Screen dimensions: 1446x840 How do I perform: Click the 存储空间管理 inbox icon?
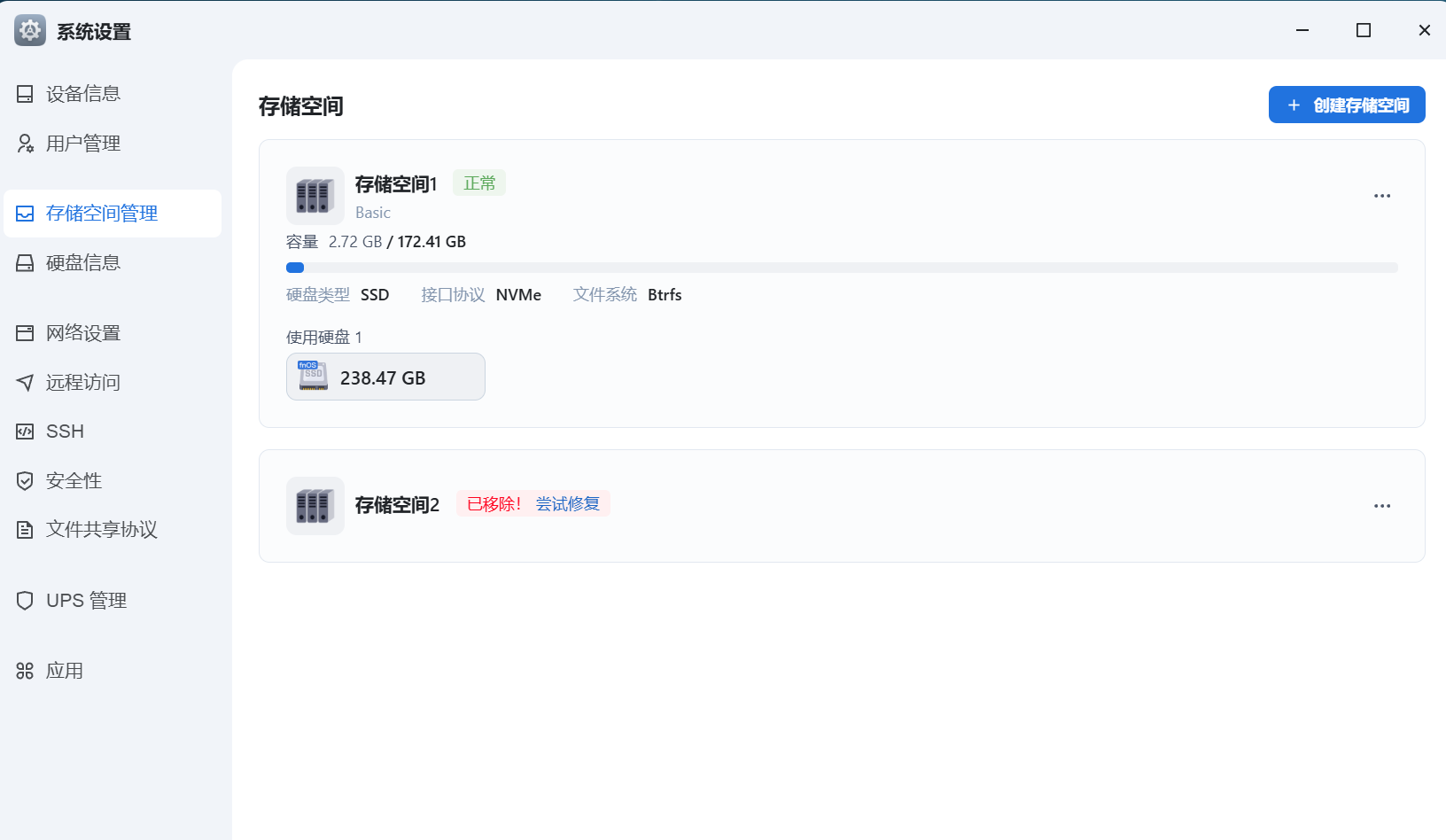coord(25,214)
